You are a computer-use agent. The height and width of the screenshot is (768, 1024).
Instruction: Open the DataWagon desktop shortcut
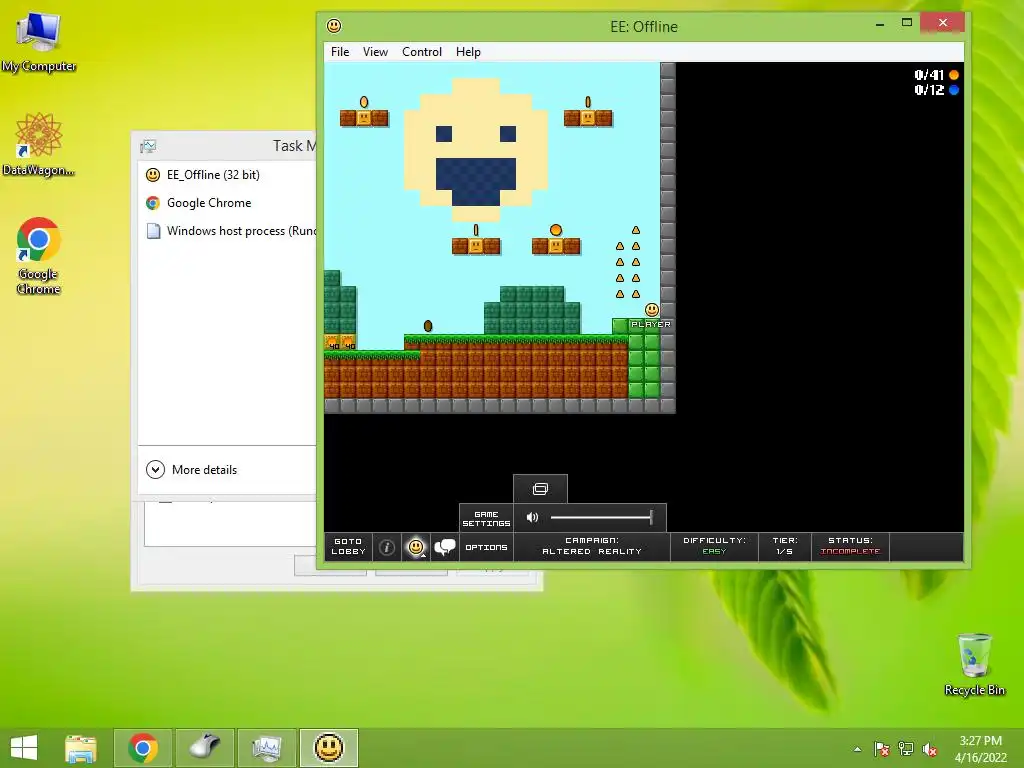(x=39, y=144)
